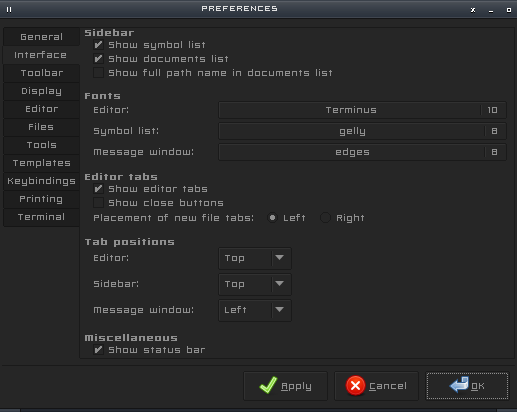The width and height of the screenshot is (517, 412).
Task: Go to the Editor tab
Action: click(41, 109)
